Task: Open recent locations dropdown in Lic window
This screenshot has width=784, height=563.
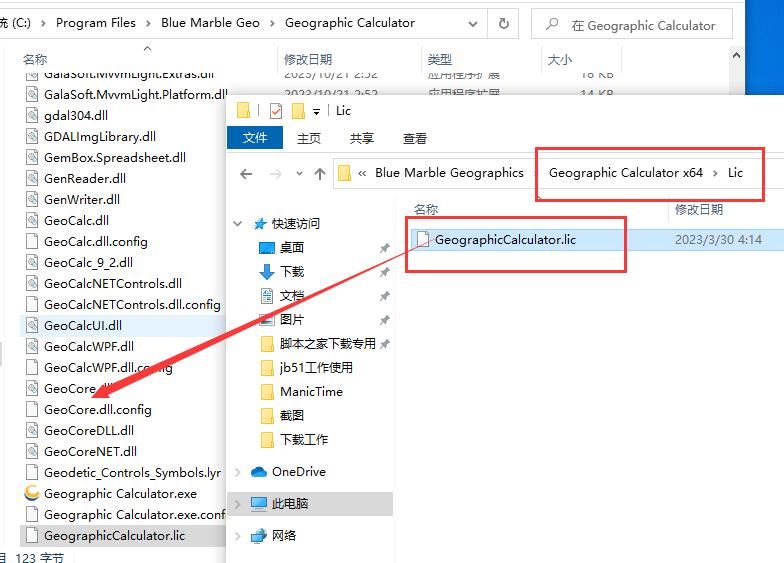Action: click(299, 174)
